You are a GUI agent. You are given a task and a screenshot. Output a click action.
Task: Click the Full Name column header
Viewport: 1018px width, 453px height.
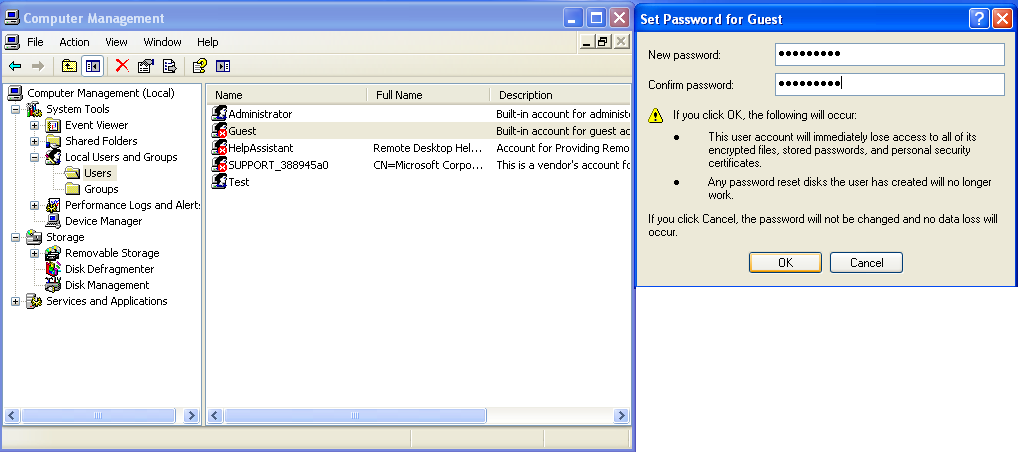[428, 95]
